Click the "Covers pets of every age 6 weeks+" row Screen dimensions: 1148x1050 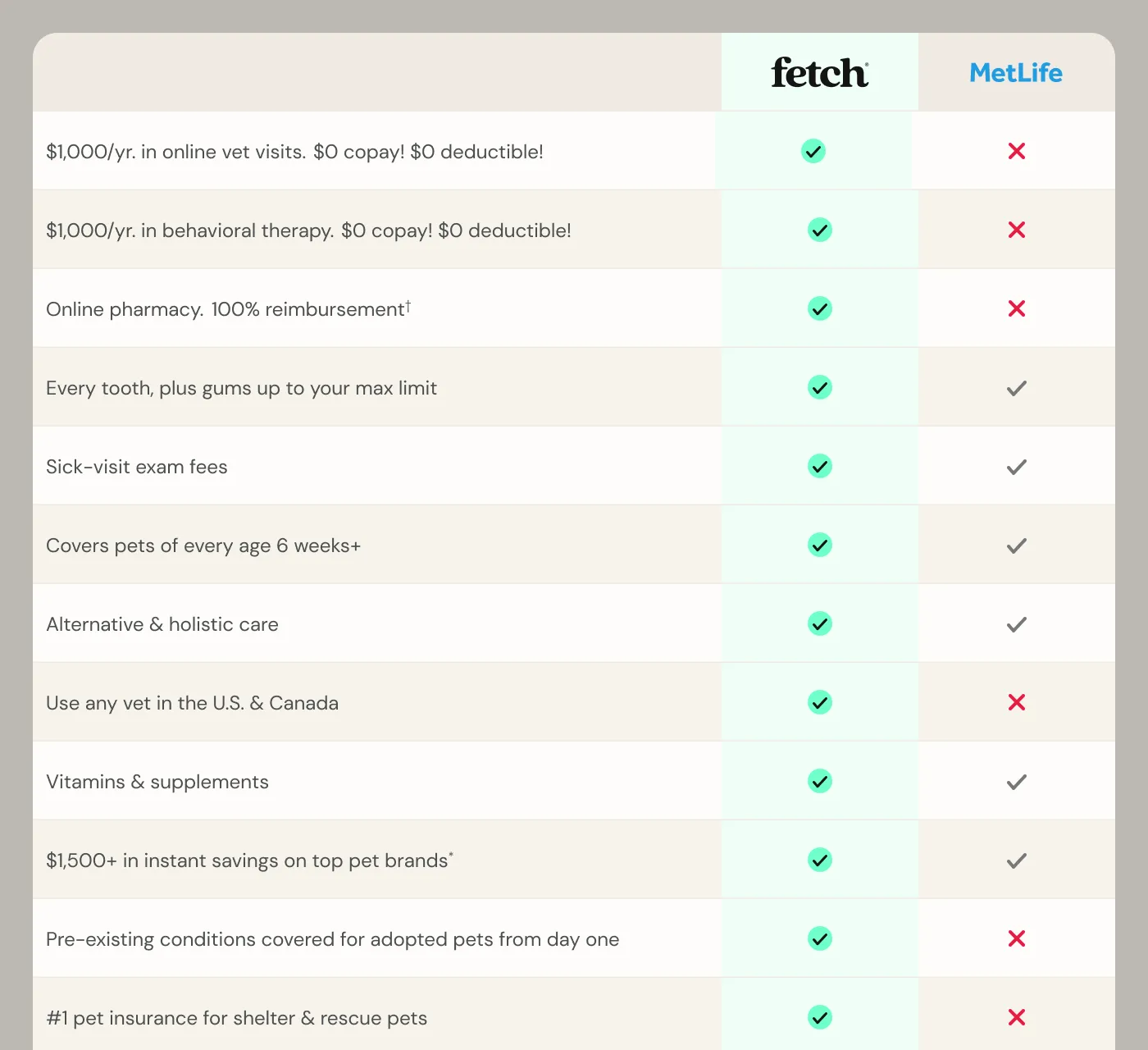tap(574, 545)
